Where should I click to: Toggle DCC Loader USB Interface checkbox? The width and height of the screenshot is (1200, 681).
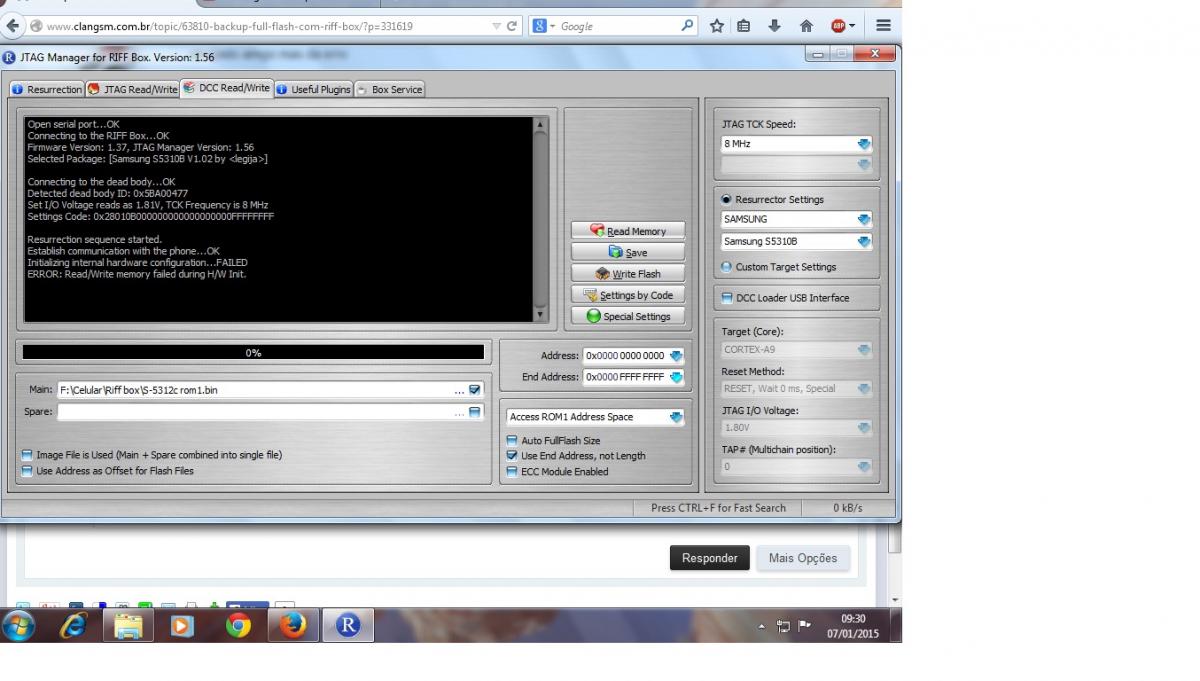click(727, 298)
